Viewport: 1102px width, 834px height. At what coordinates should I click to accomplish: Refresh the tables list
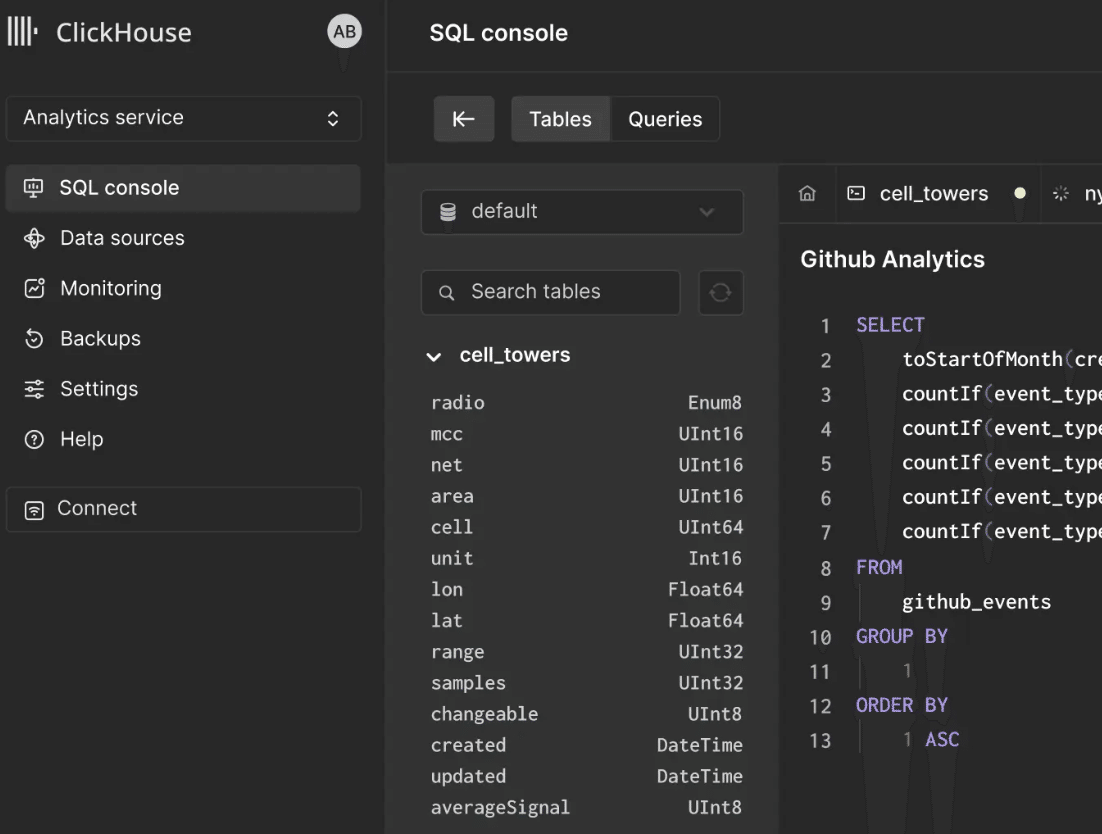point(720,292)
